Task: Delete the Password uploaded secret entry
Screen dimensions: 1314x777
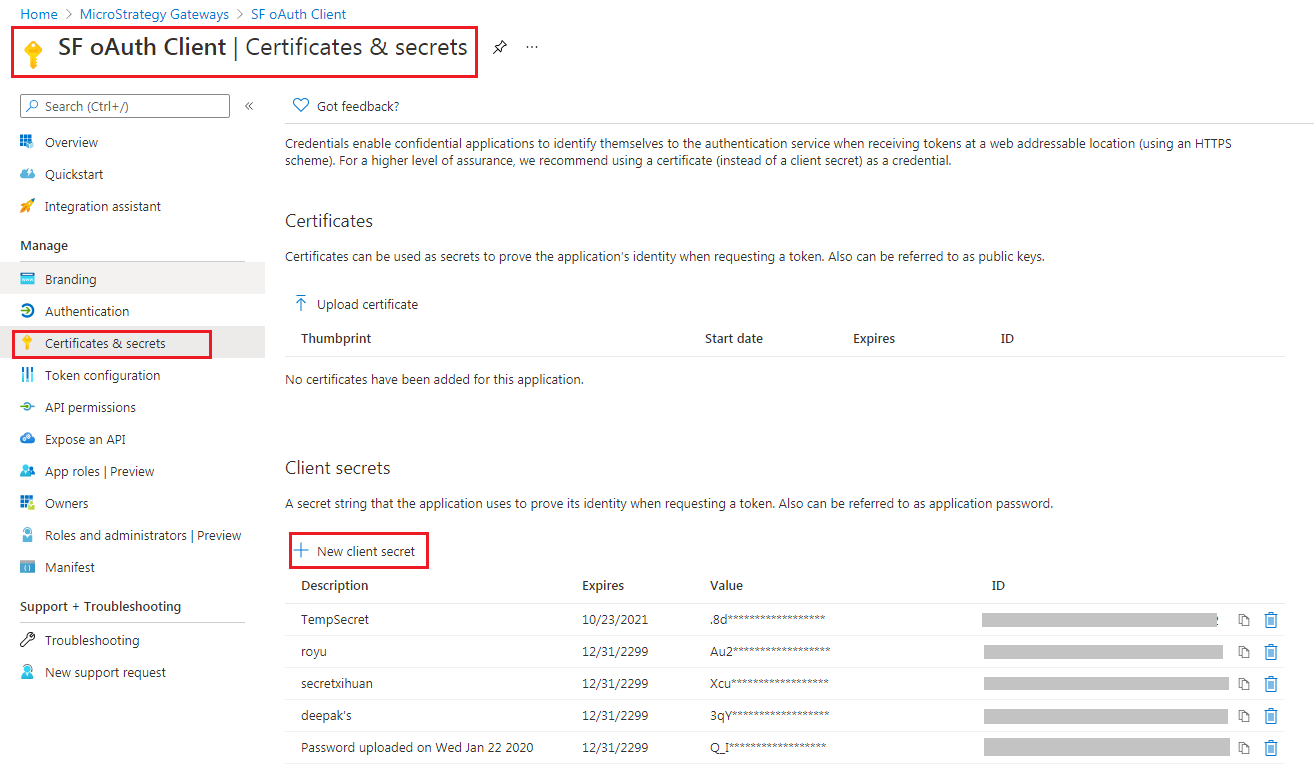Action: coord(1271,748)
